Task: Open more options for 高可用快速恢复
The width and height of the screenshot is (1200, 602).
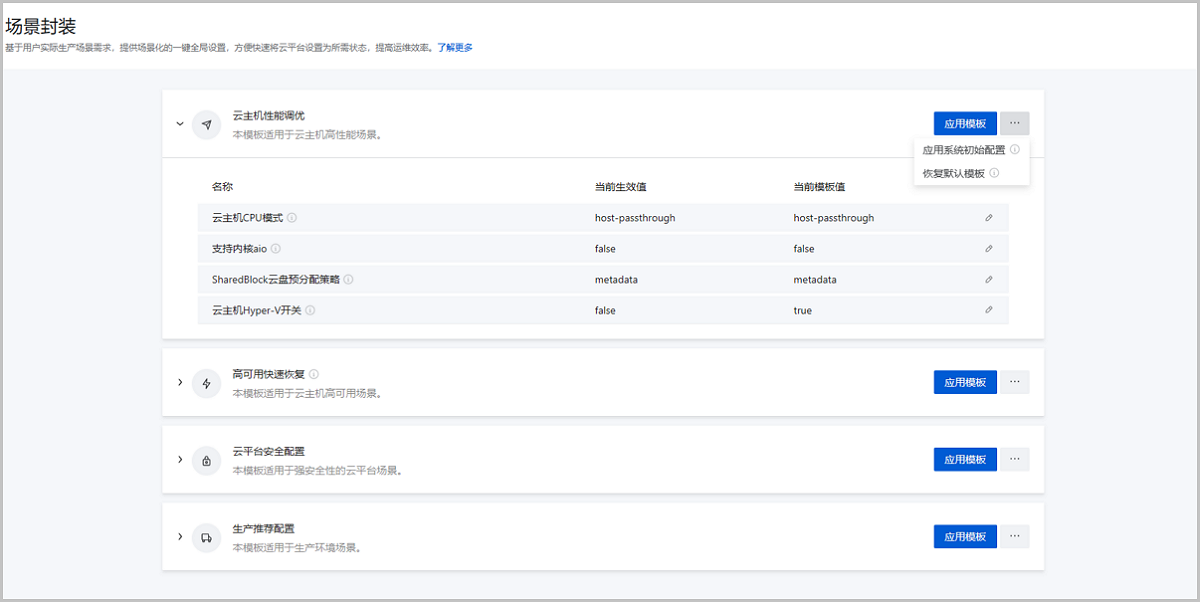Action: 1014,382
